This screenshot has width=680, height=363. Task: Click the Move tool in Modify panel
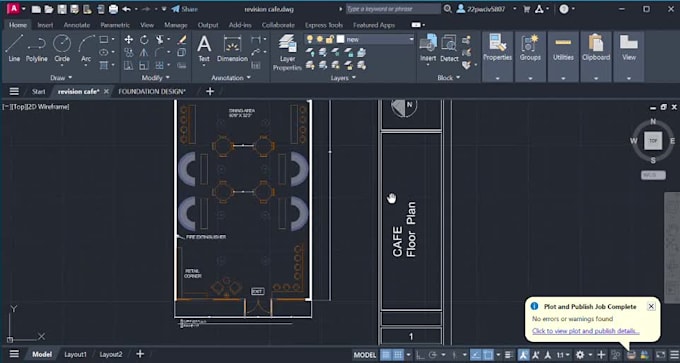point(129,40)
